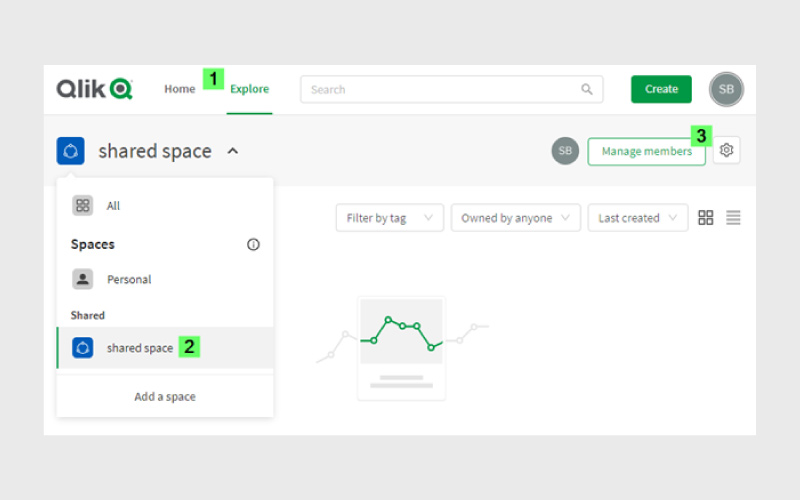
Task: Click the magnifier search icon
Action: tap(587, 89)
